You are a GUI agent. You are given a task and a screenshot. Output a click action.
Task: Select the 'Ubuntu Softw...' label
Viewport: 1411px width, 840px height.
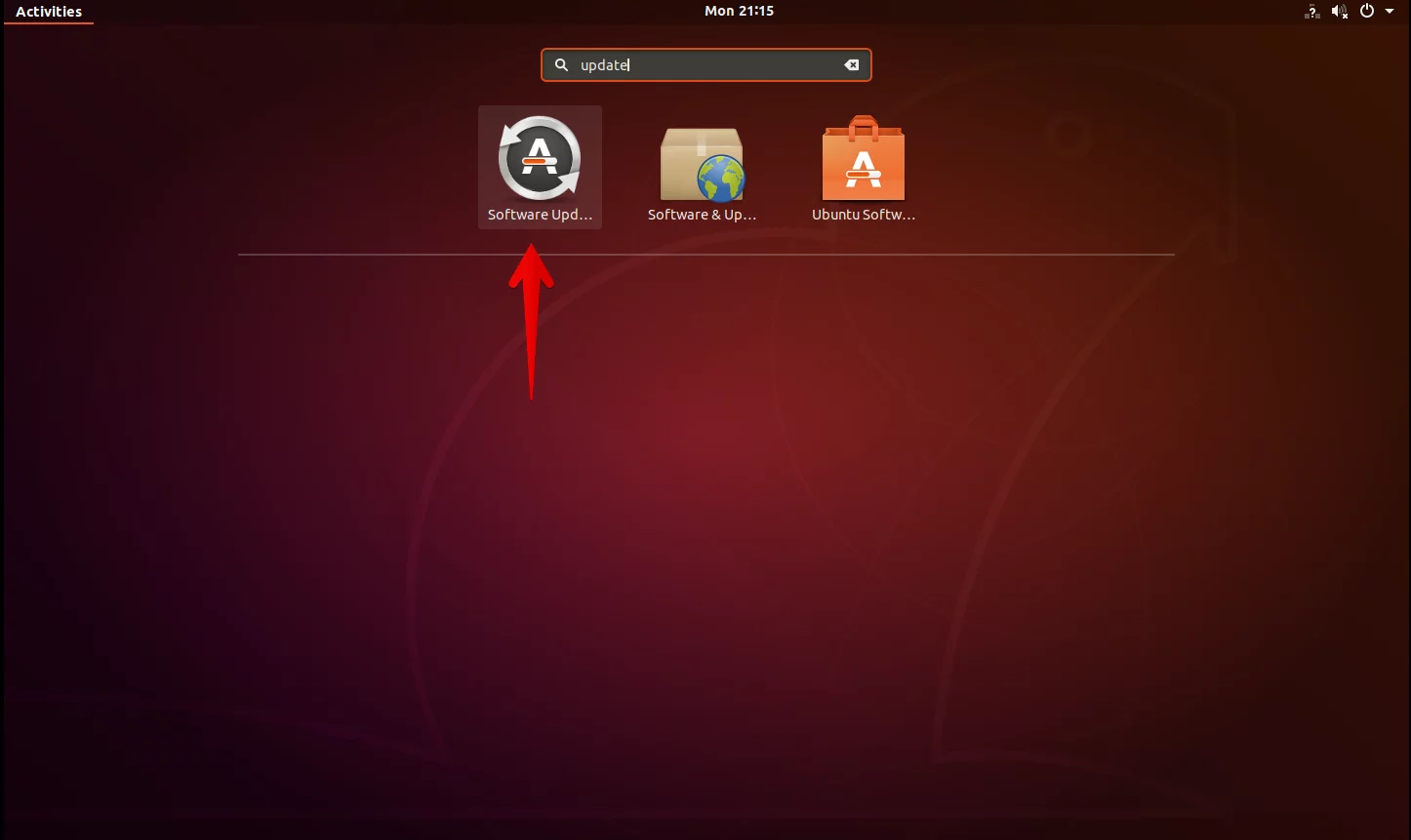[x=864, y=215]
